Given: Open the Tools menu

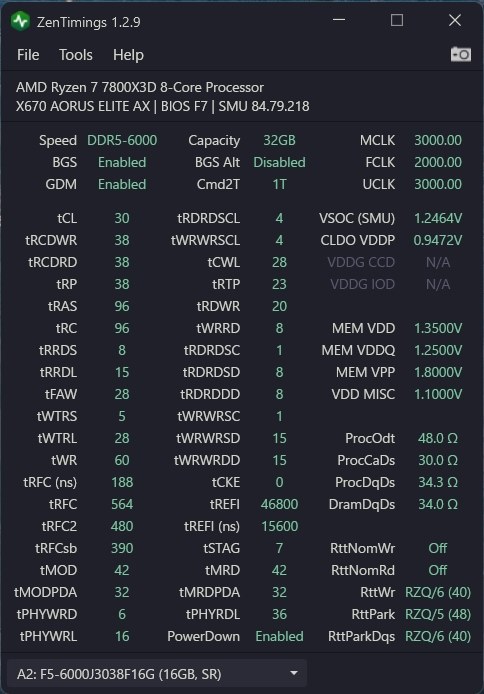Looking at the screenshot, I should [76, 55].
